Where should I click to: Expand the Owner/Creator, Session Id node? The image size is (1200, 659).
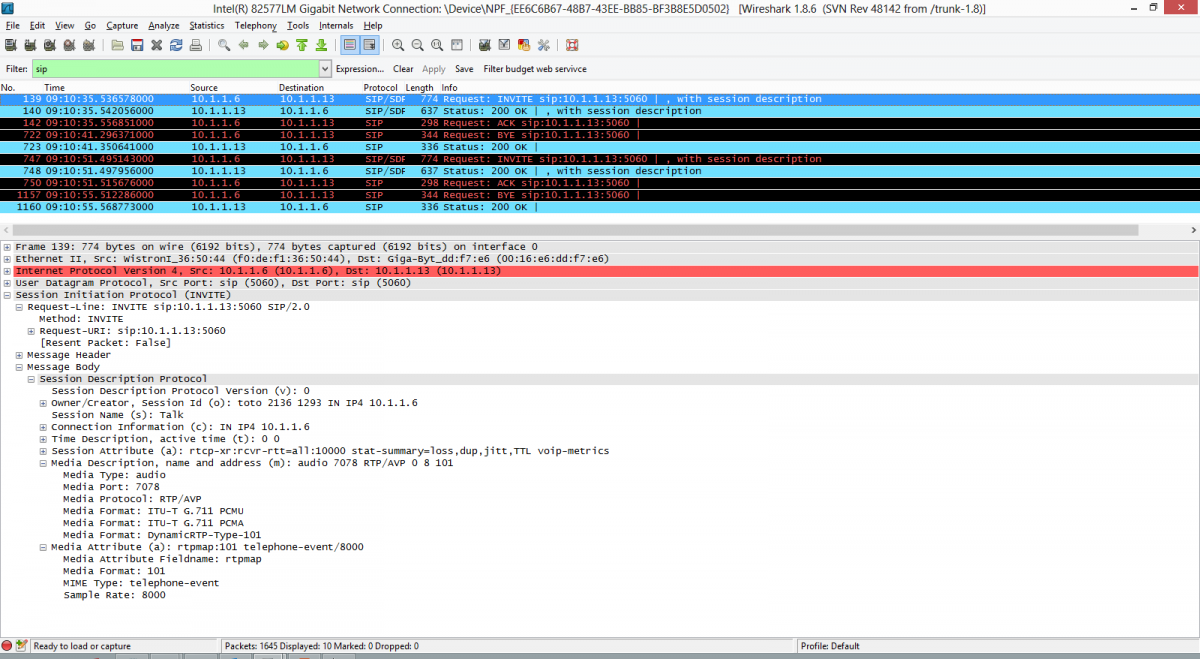pyautogui.click(x=43, y=403)
